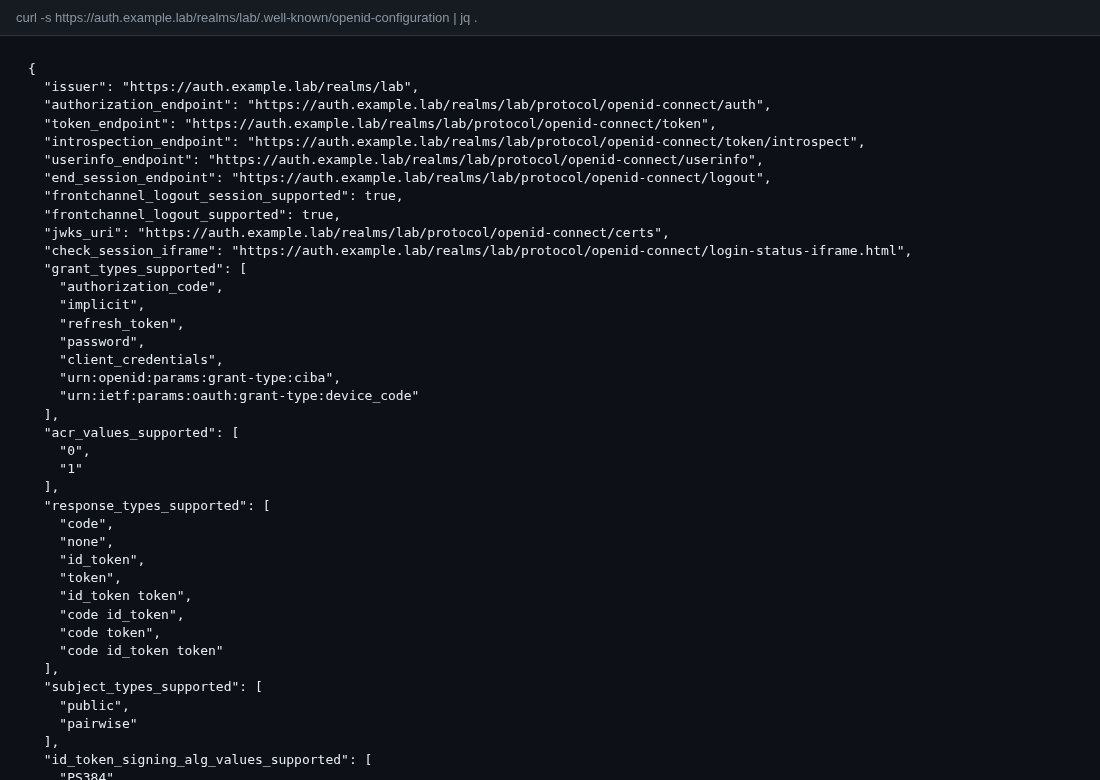
Task: Click the "code token" response type
Action: tap(106, 632)
